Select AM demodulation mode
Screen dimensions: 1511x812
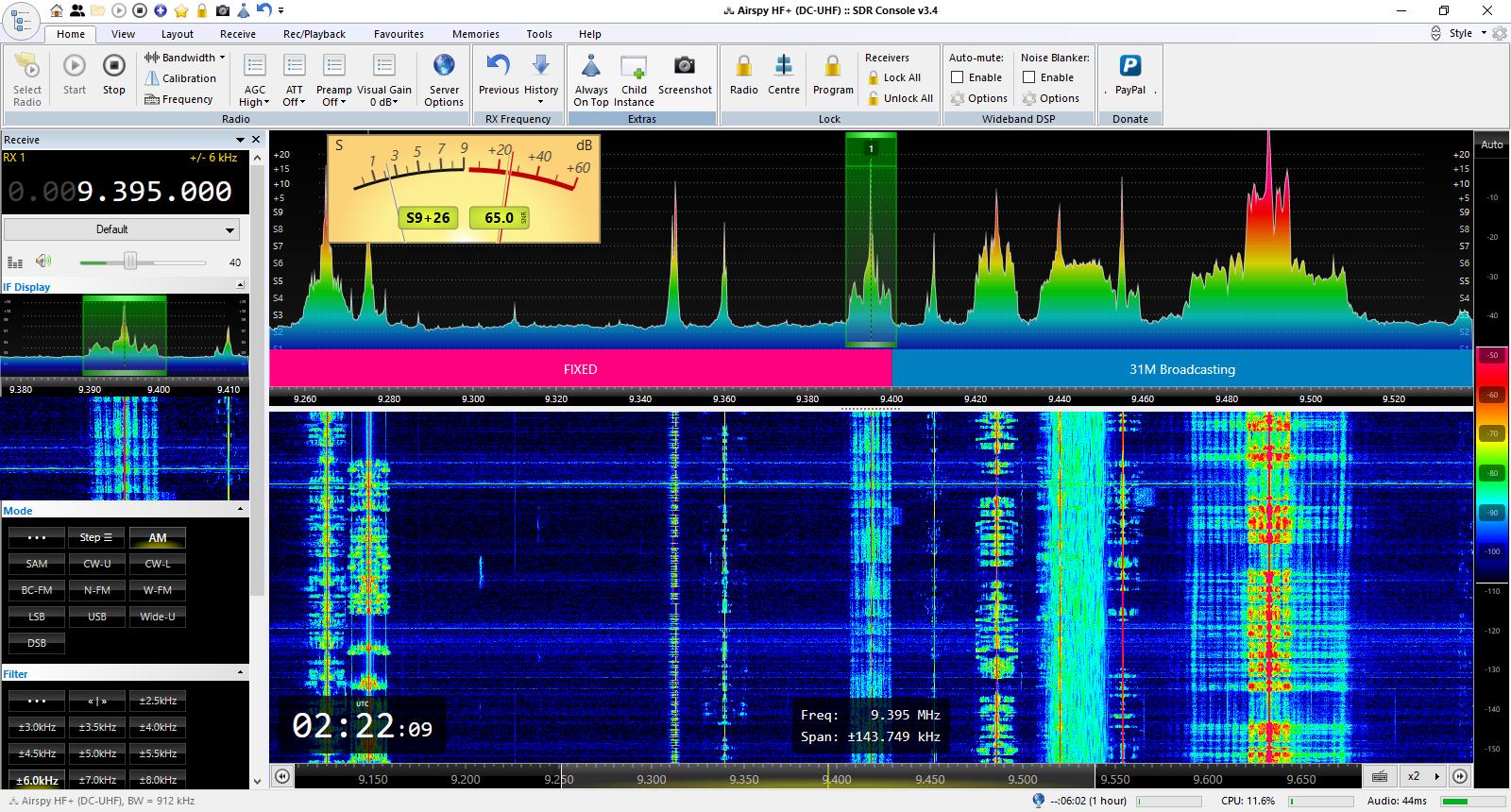pyautogui.click(x=158, y=537)
